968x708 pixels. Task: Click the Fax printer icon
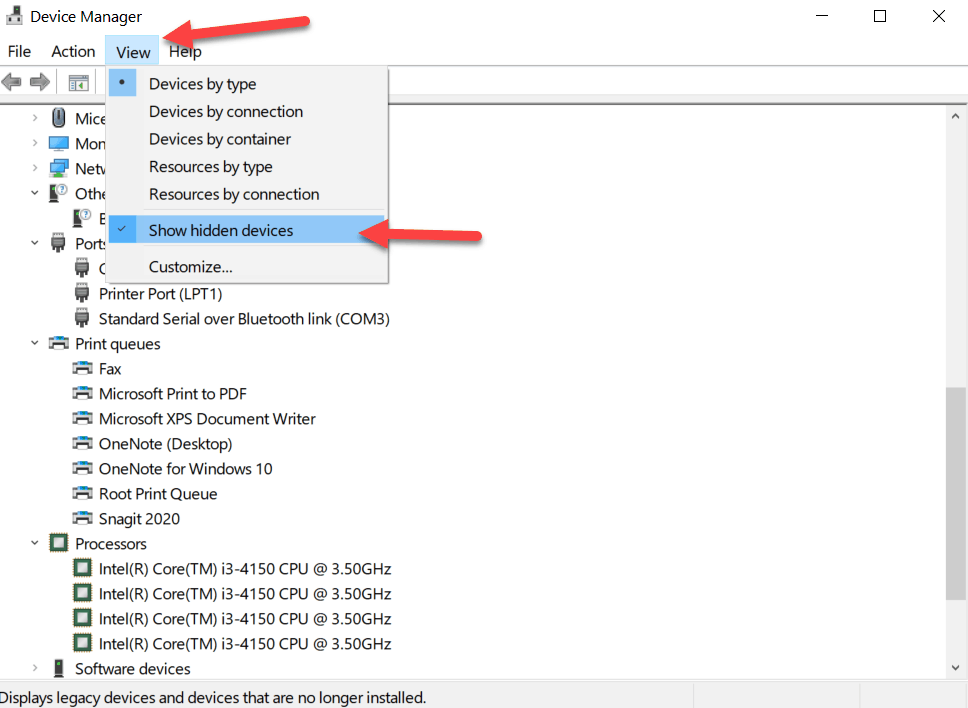[x=83, y=369]
